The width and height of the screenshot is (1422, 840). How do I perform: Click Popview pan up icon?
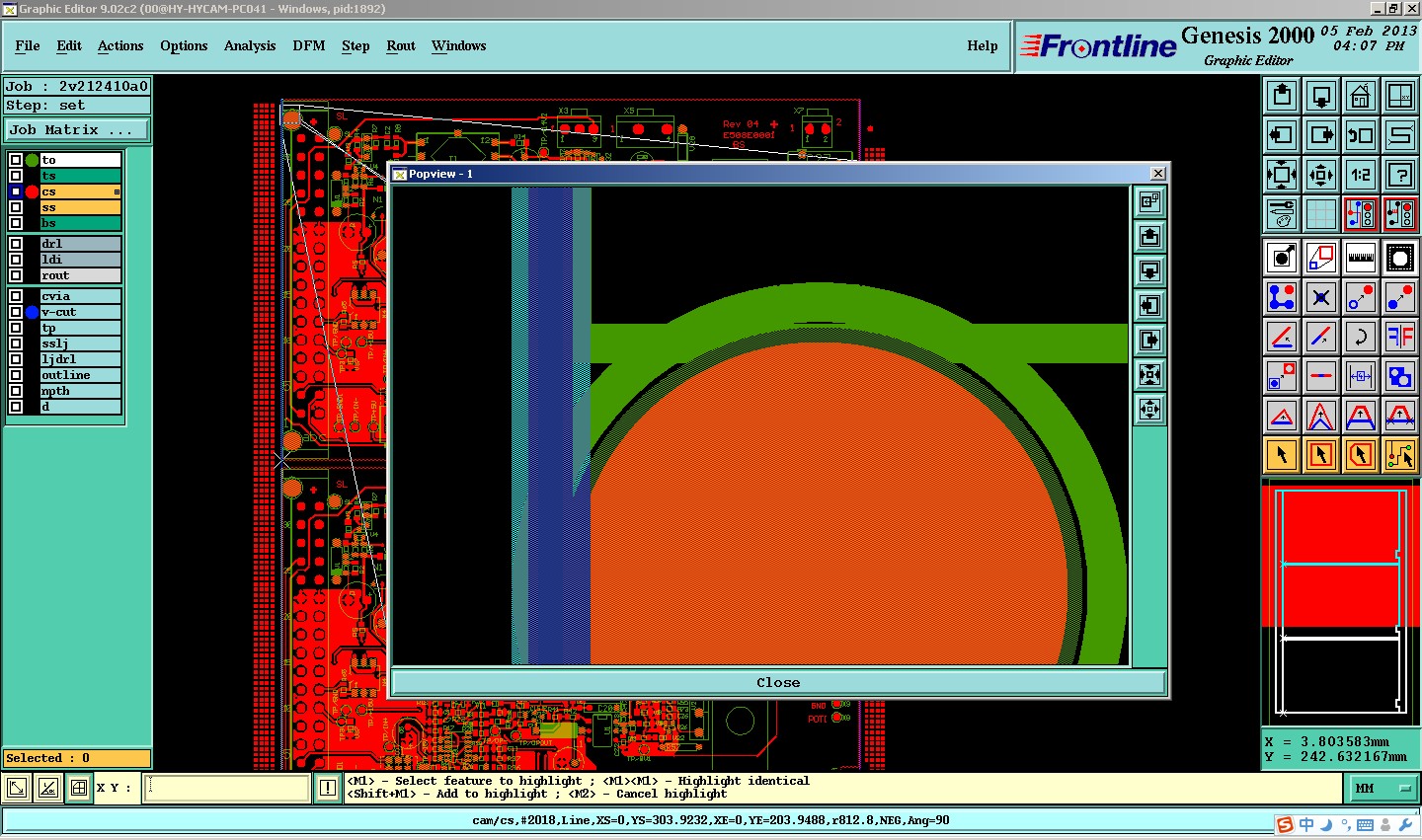pos(1149,237)
